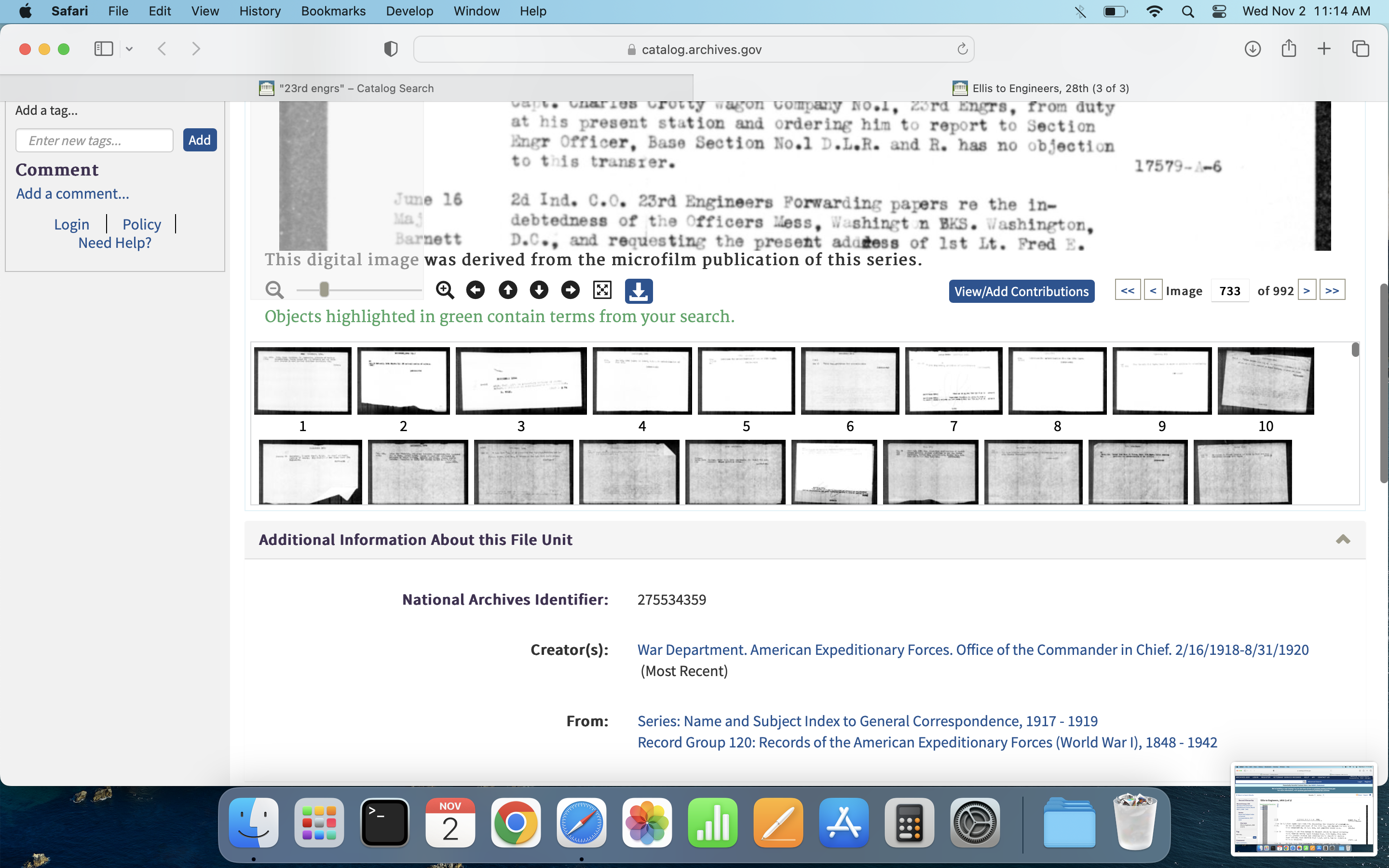This screenshot has width=1389, height=868.
Task: Click the zoom out magnifier icon
Action: click(x=274, y=290)
